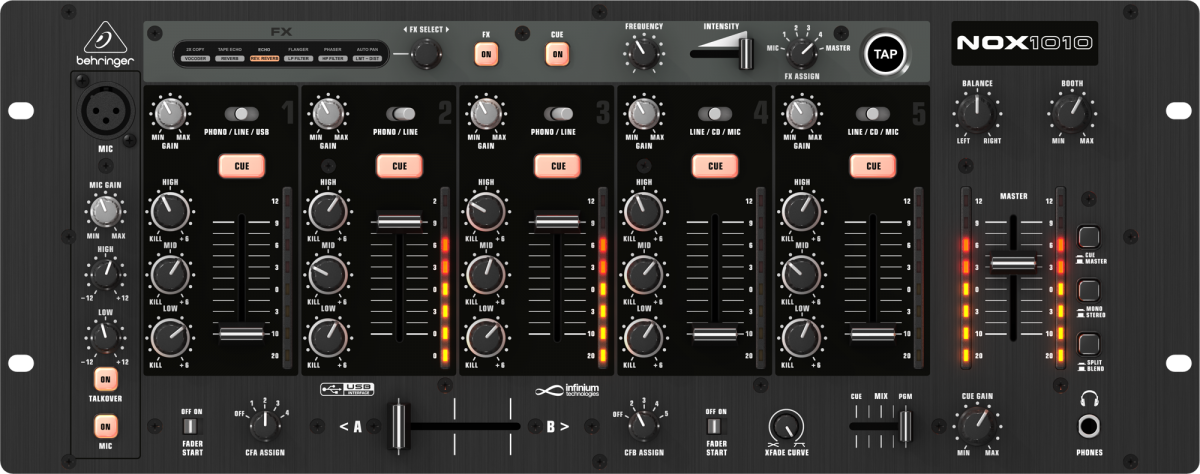1200x474 pixels.
Task: Toggle channel 1 PHONO / LINE / USB switch
Action: (242, 114)
